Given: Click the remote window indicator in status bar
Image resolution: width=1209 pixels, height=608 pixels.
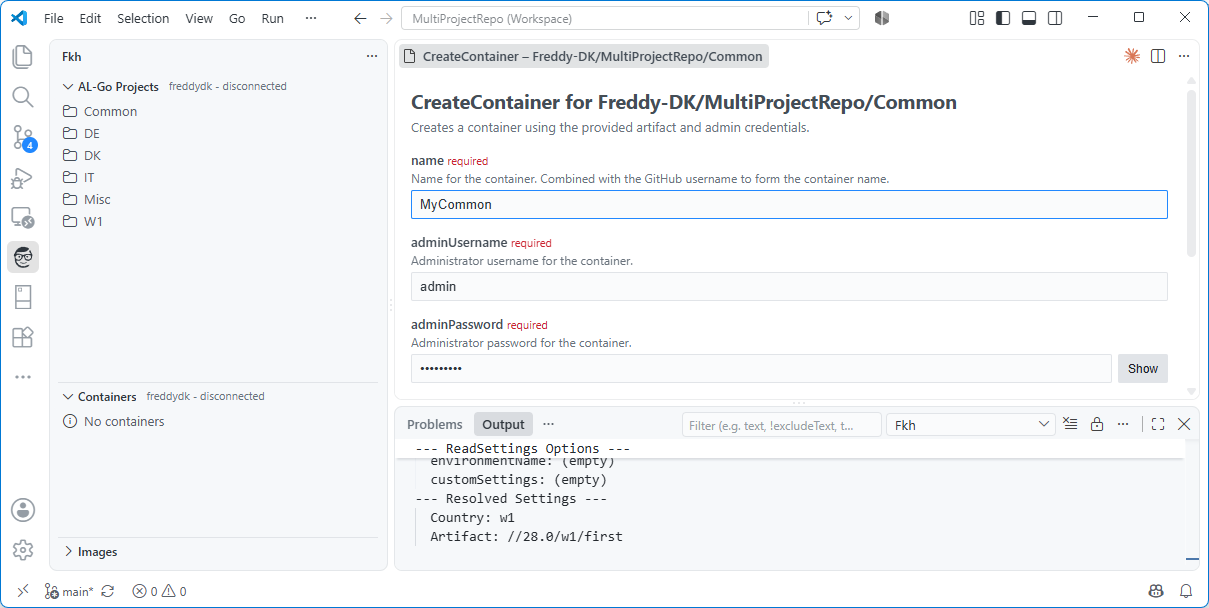Looking at the screenshot, I should click(23, 591).
